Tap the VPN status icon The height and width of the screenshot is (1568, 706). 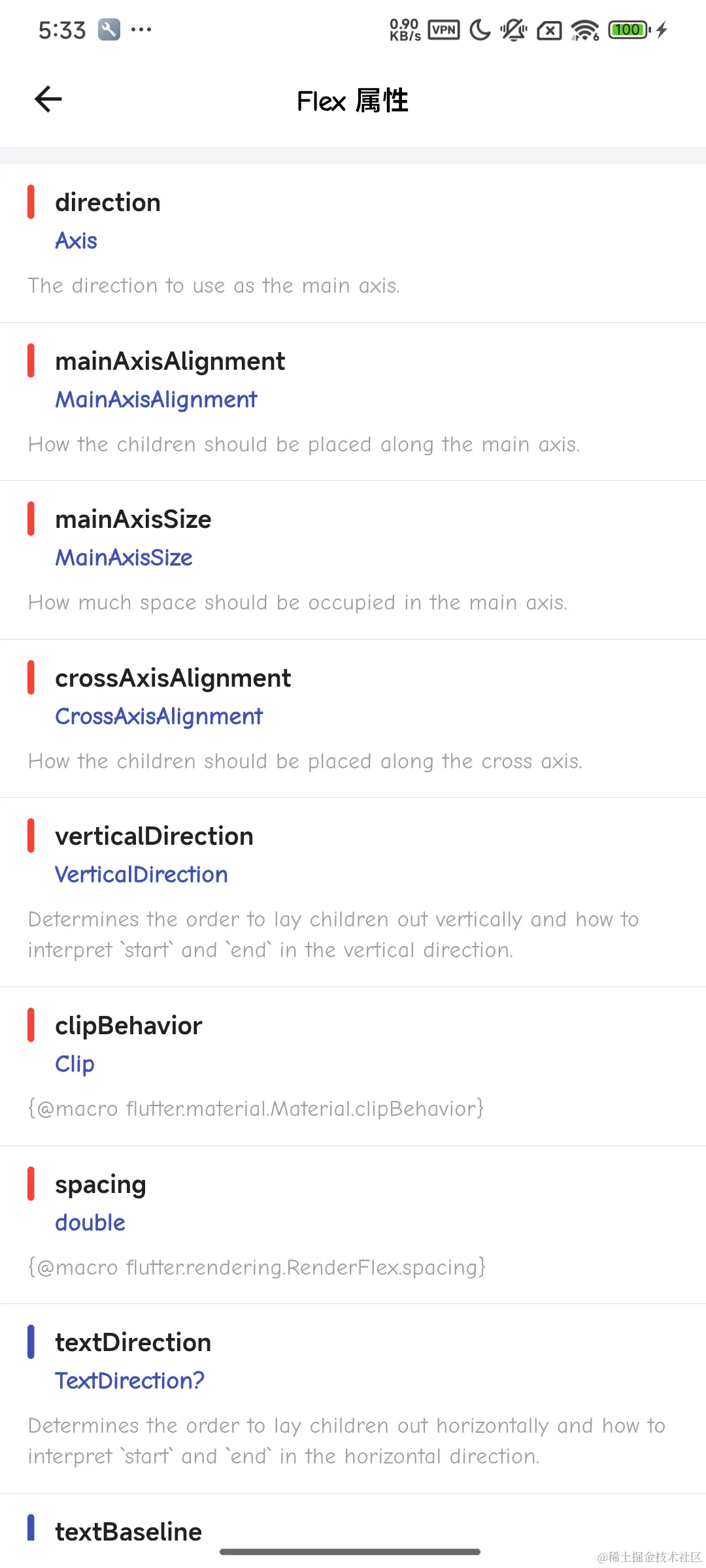[444, 30]
